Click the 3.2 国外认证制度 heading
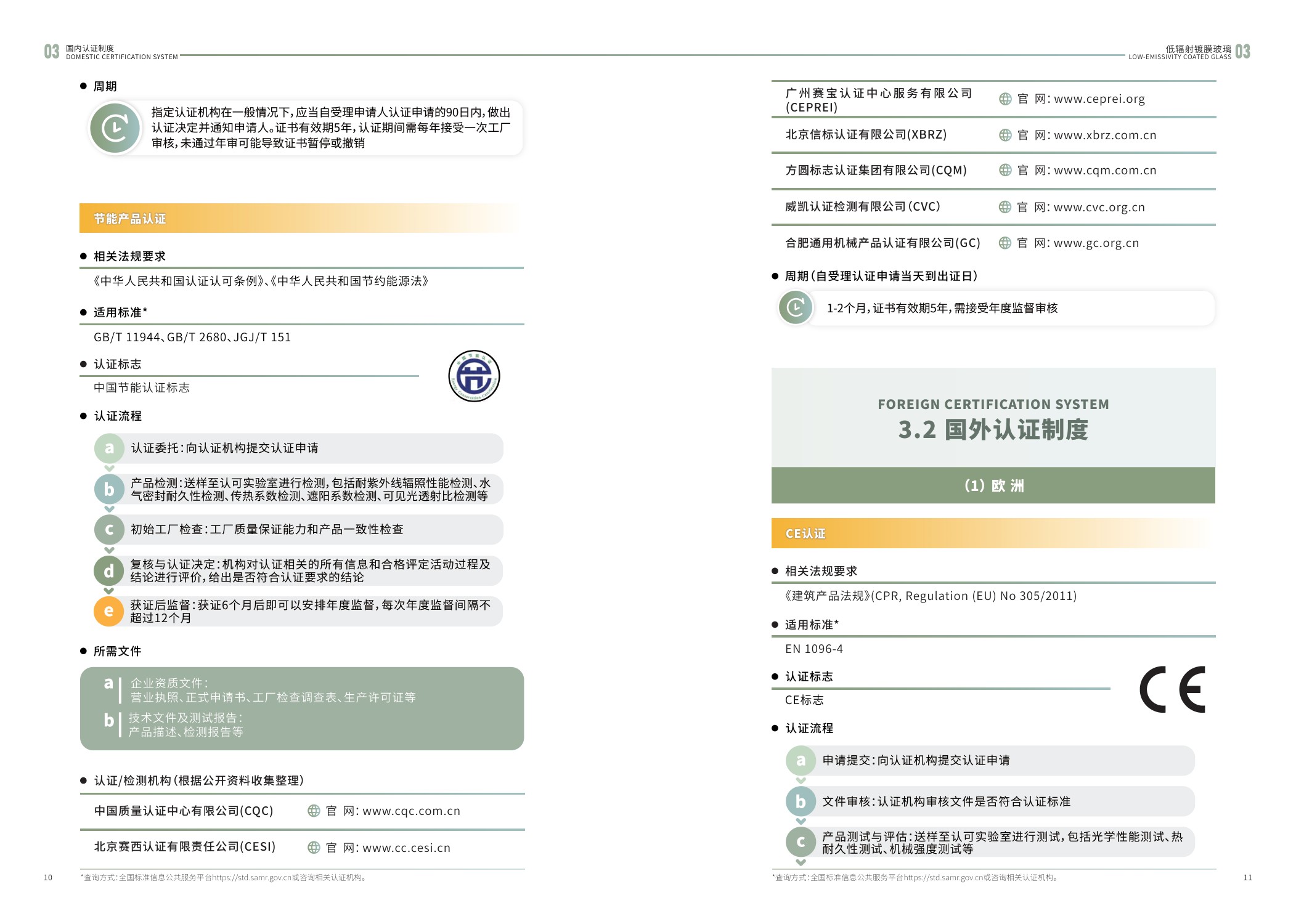1296x924 pixels. (x=993, y=429)
